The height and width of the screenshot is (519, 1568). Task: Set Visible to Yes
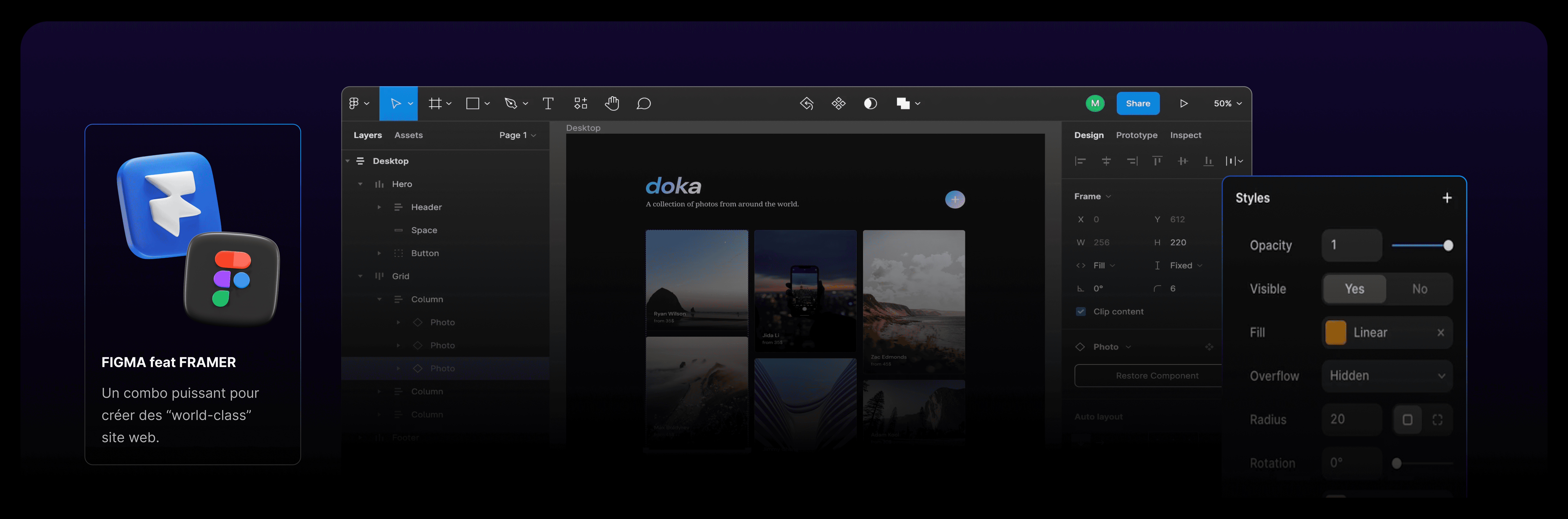point(1354,289)
